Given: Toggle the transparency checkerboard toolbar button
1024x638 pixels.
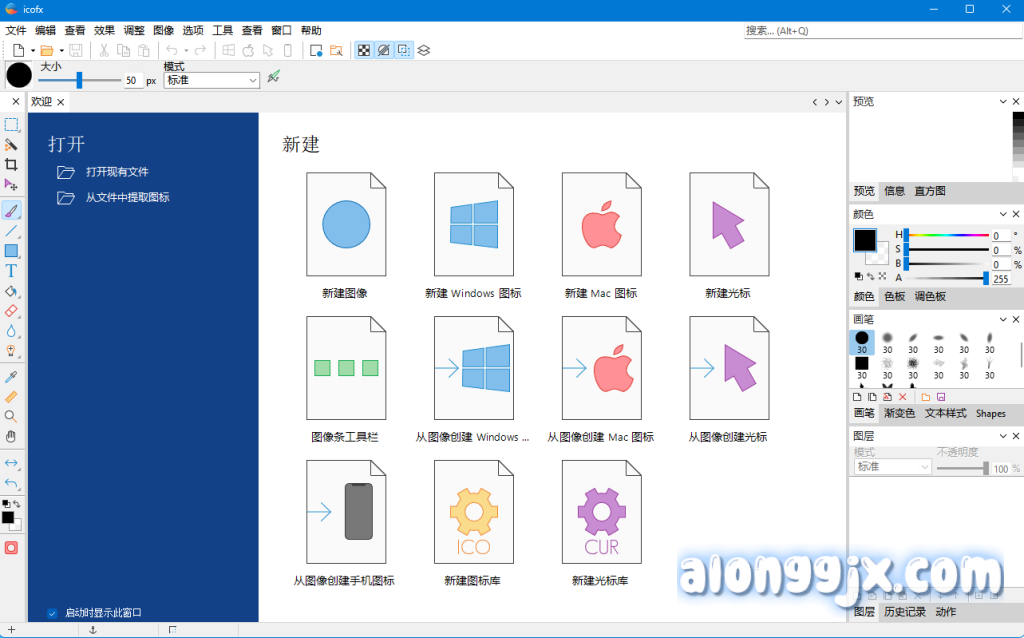Looking at the screenshot, I should point(364,50).
